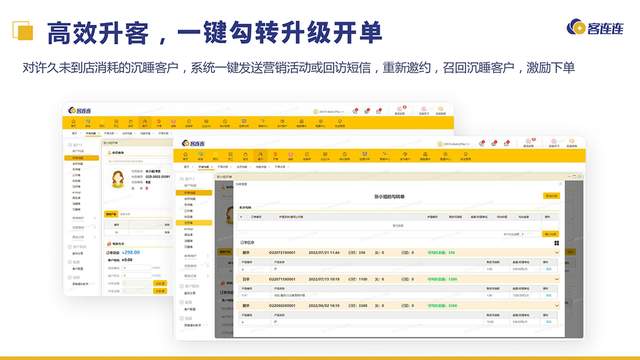This screenshot has width=640, height=360.
Task: Click the large 客连连 brand logo on slide
Action: pos(596,27)
